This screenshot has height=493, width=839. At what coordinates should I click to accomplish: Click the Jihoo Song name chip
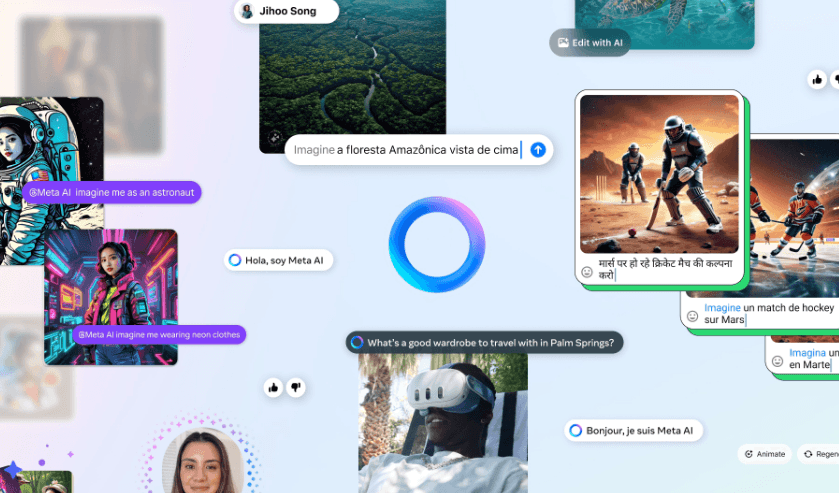click(286, 11)
